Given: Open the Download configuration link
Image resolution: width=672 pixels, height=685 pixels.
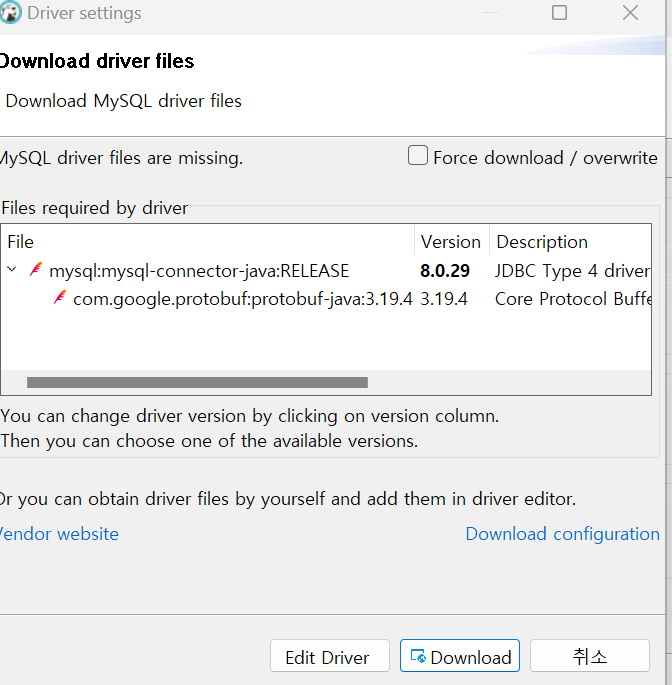Looking at the screenshot, I should [x=562, y=534].
